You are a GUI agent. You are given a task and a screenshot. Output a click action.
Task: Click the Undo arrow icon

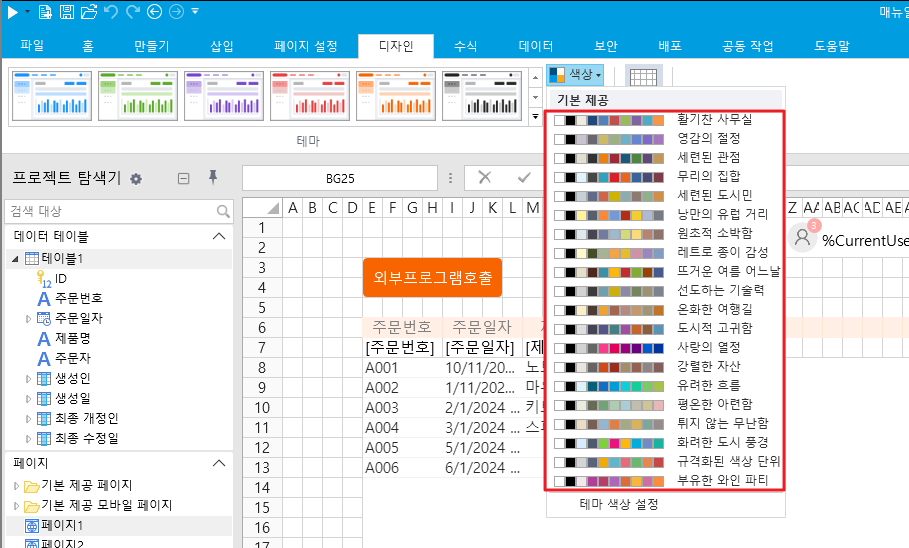(x=110, y=12)
